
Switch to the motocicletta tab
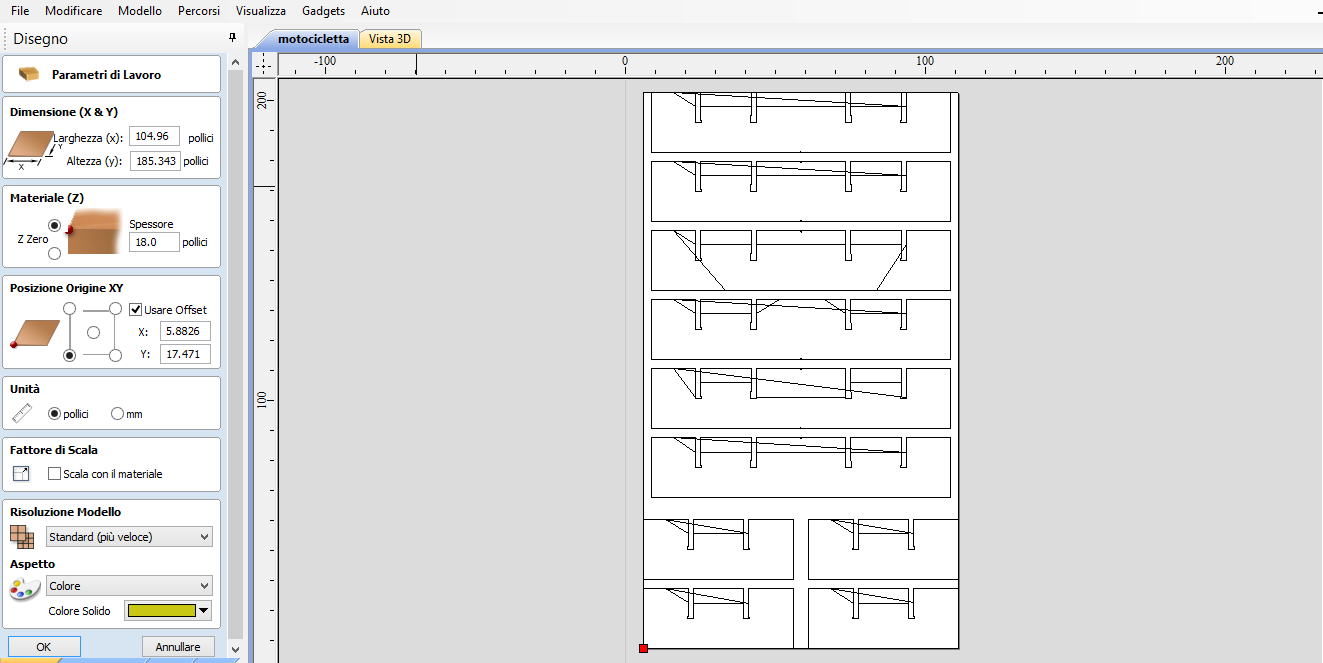point(313,39)
